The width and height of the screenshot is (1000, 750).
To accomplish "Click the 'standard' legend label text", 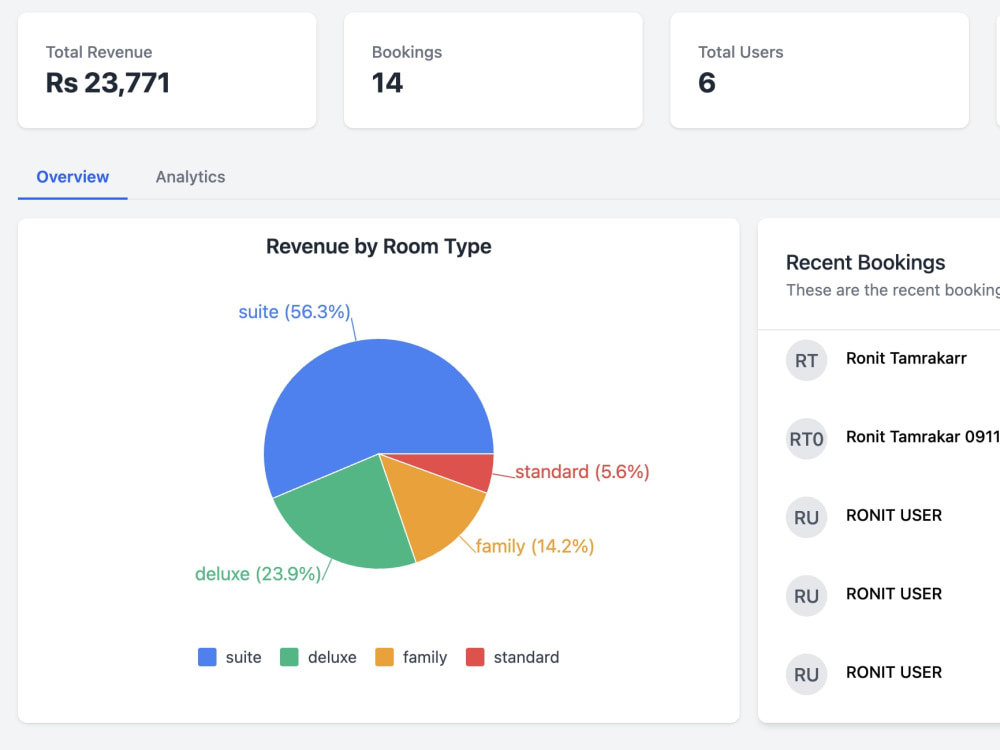I will (x=526, y=657).
